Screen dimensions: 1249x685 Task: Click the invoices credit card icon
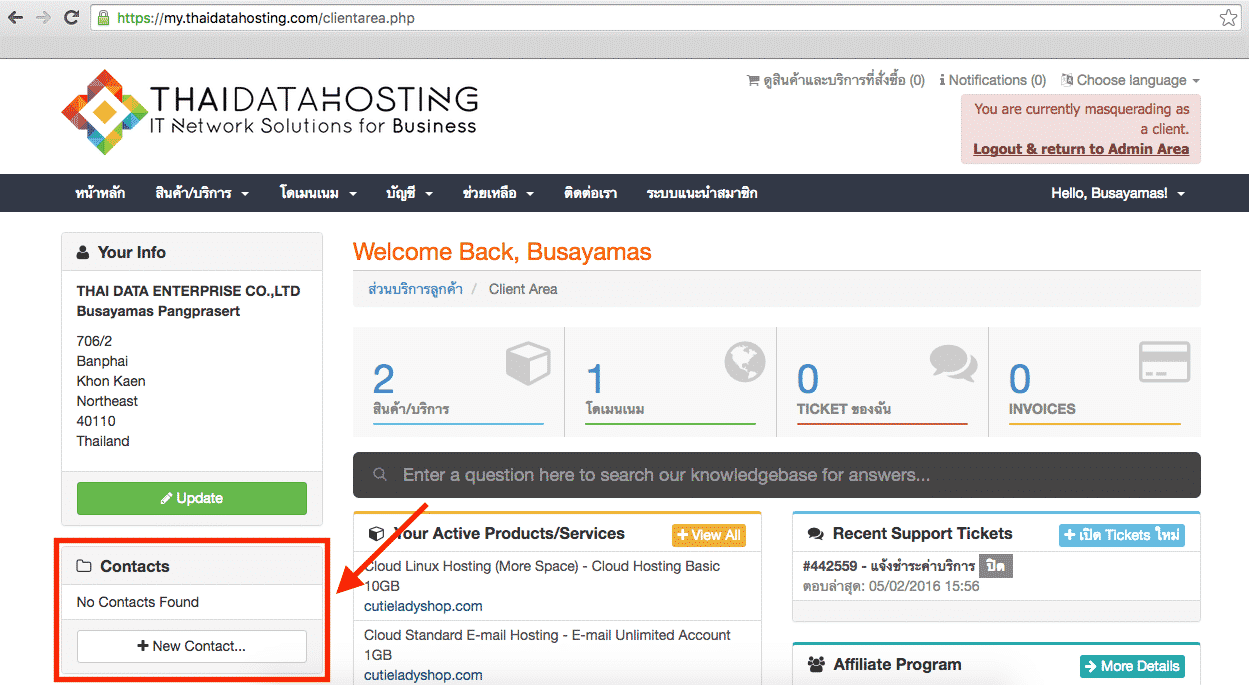click(1165, 362)
